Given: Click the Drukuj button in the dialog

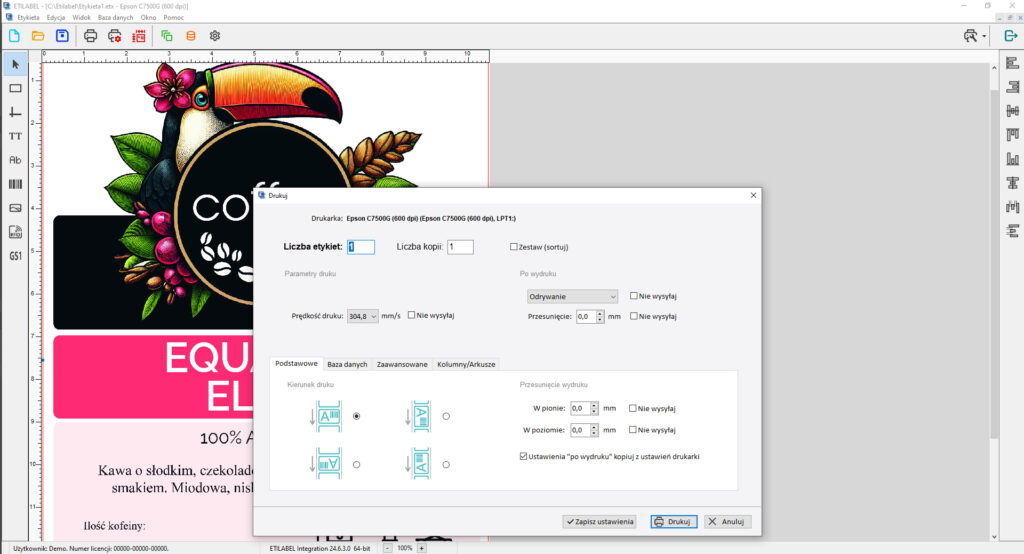Looking at the screenshot, I should (x=673, y=521).
